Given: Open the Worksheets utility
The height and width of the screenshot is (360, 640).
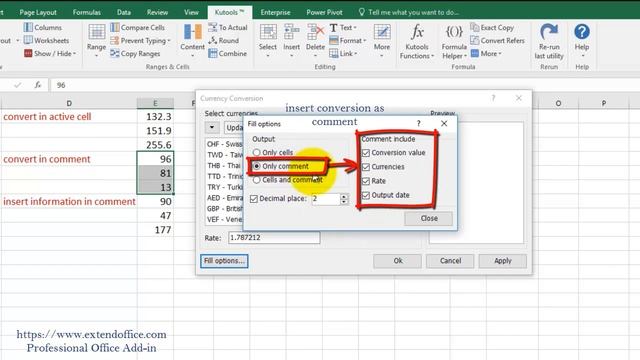Looking at the screenshot, I should [x=46, y=40].
